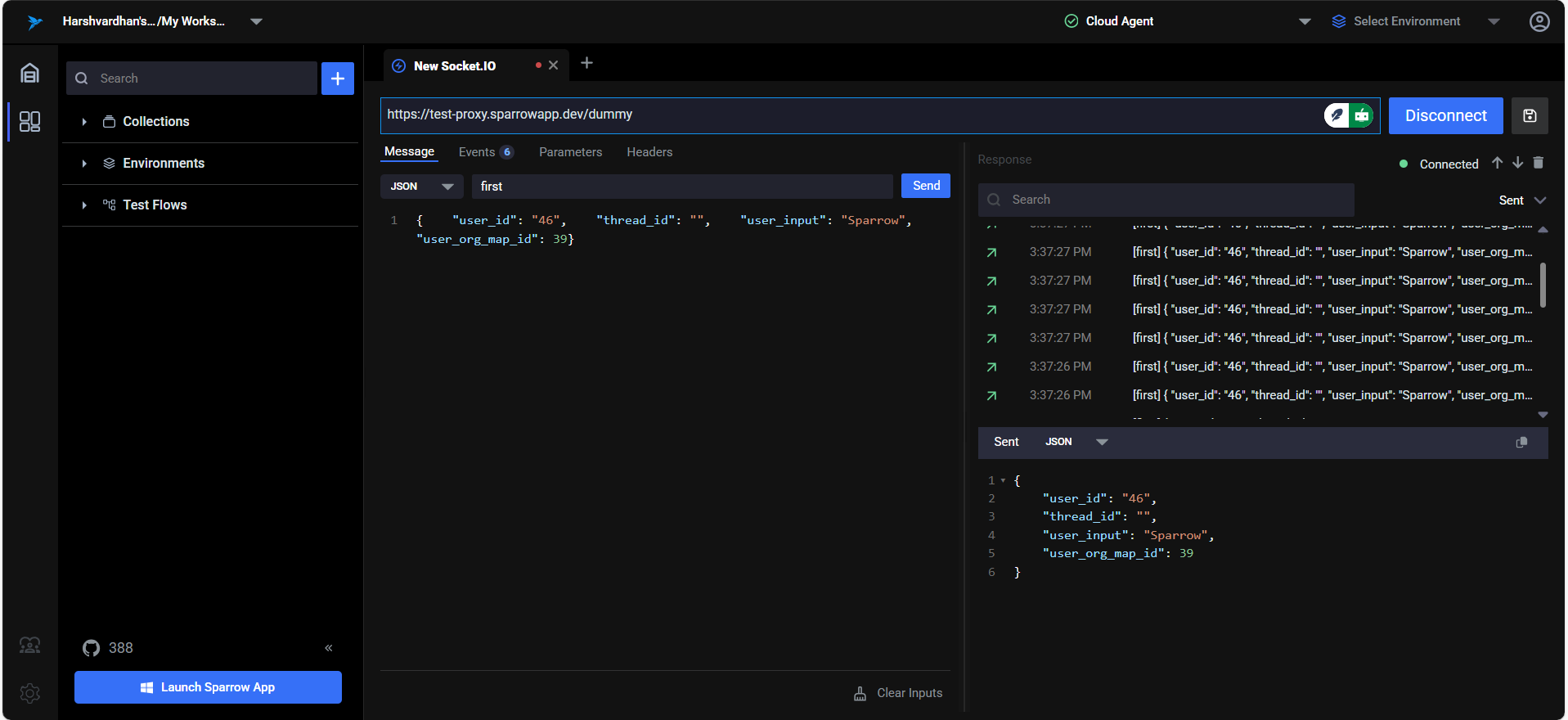This screenshot has height=720, width=1568.
Task: Click the sidebar search magnifier icon
Action: coord(82,79)
